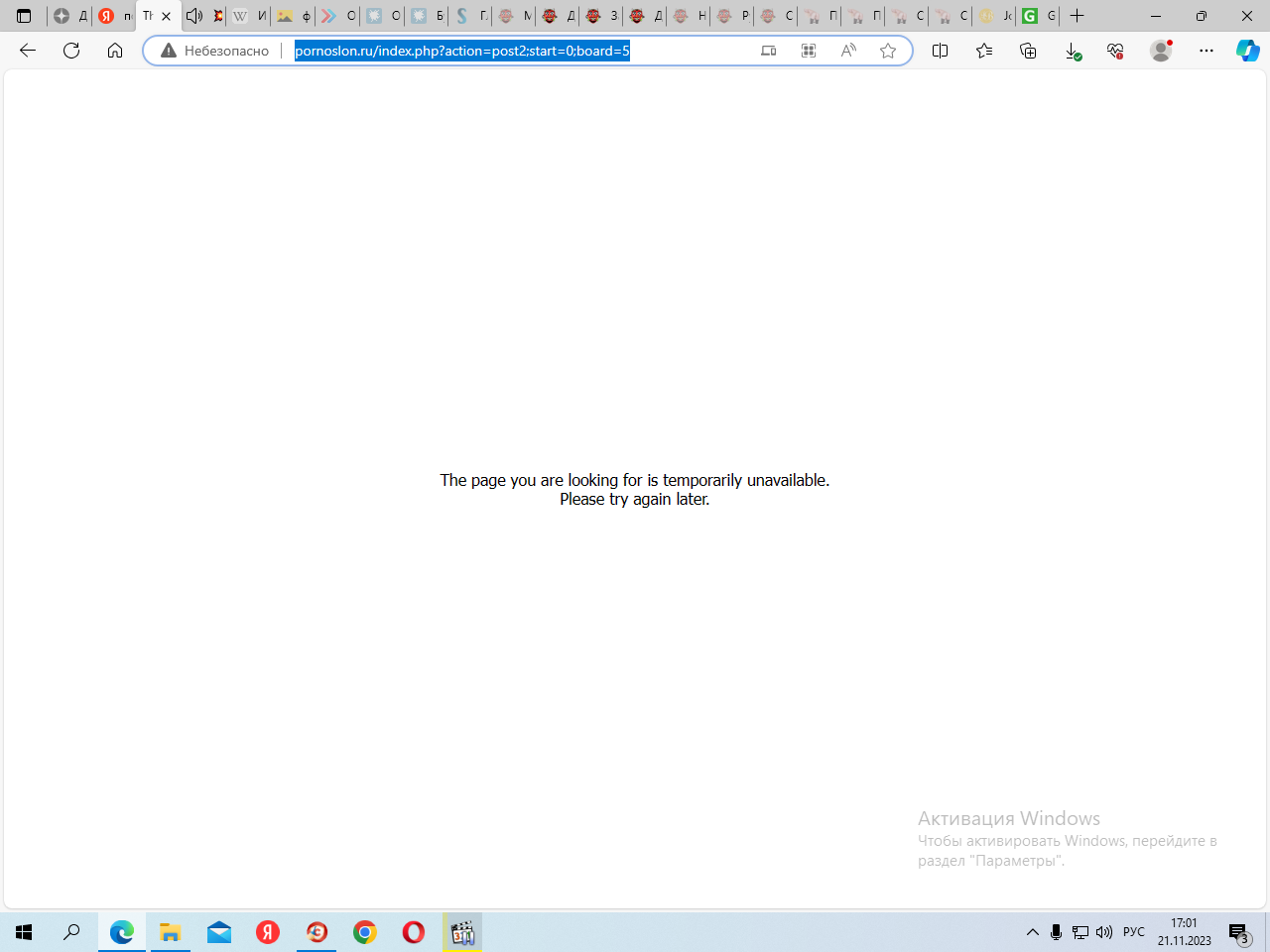Show hidden system tray icons

pyautogui.click(x=1033, y=932)
